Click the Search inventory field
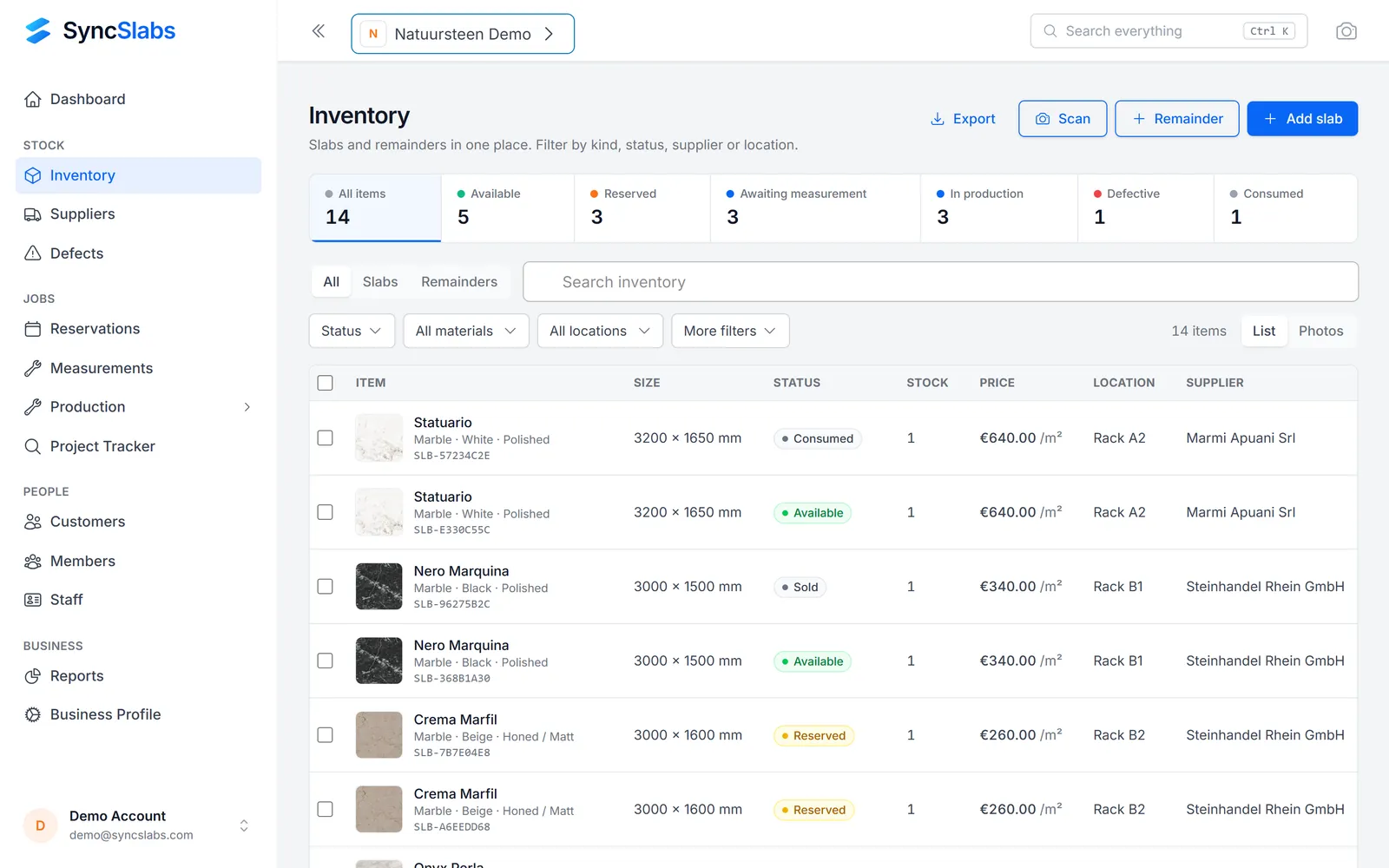1389x868 pixels. (940, 282)
